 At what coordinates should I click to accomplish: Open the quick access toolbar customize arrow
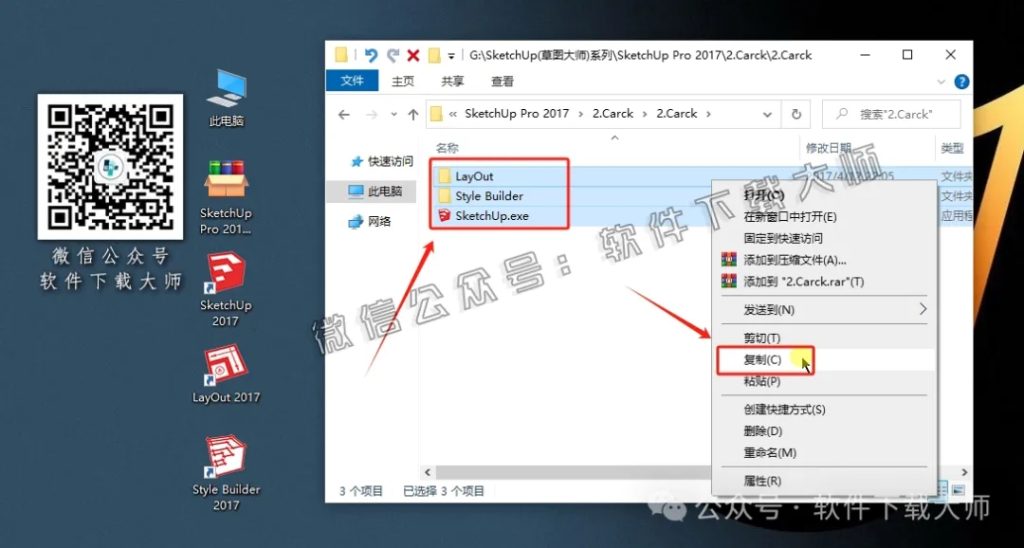(x=451, y=56)
